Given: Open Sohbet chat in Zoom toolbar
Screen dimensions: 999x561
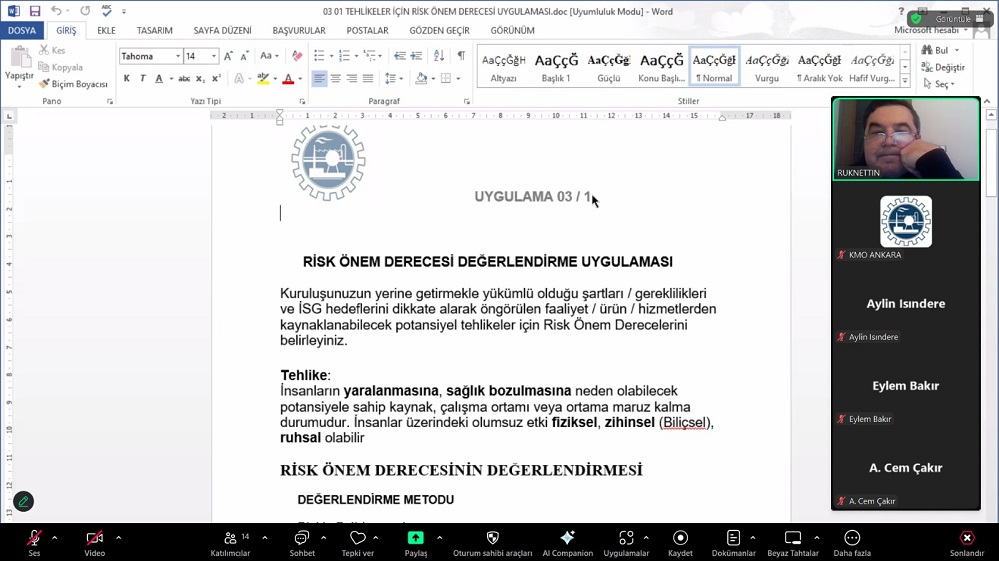Looking at the screenshot, I should 302,543.
